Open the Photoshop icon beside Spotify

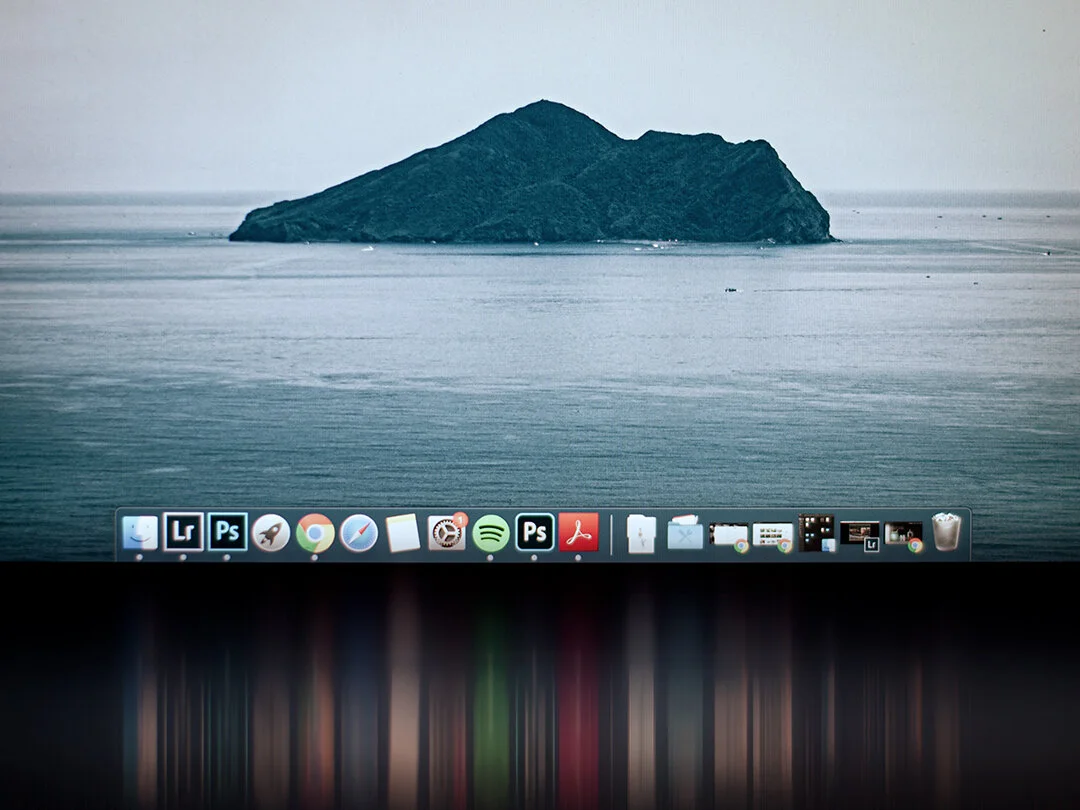click(x=535, y=532)
